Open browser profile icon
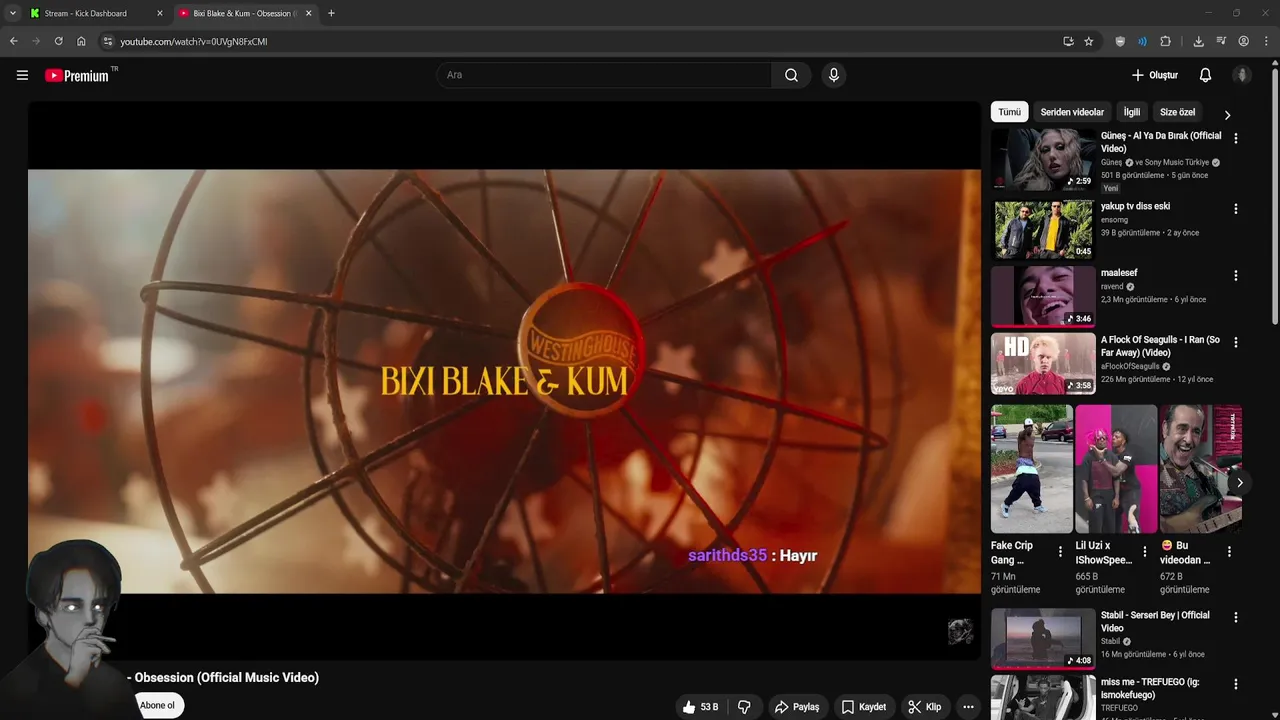 [1243, 41]
